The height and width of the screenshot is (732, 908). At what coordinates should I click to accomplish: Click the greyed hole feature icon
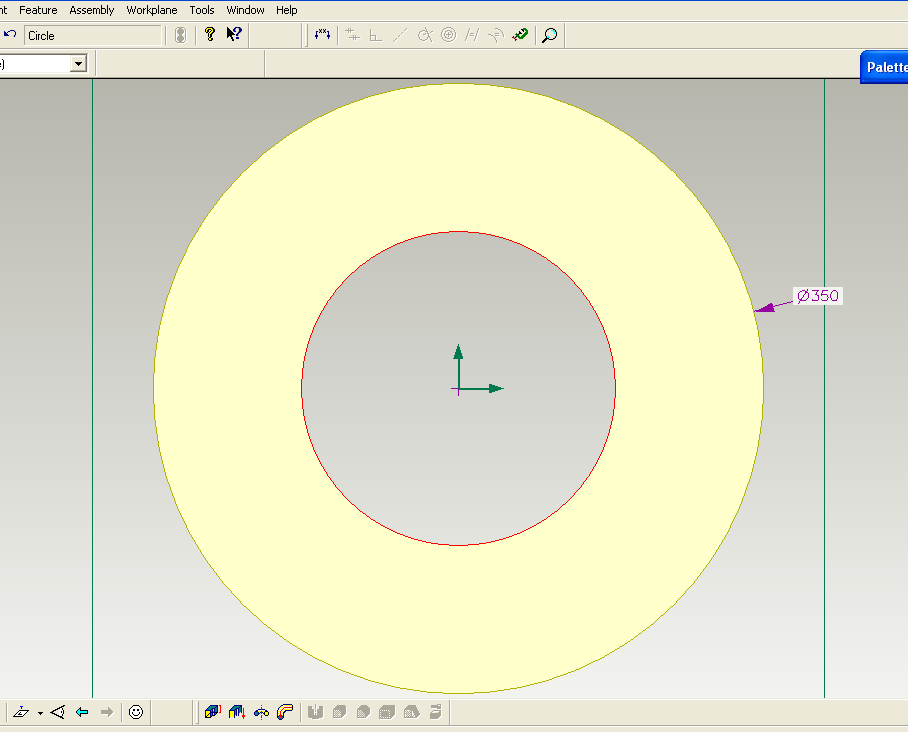tap(315, 712)
